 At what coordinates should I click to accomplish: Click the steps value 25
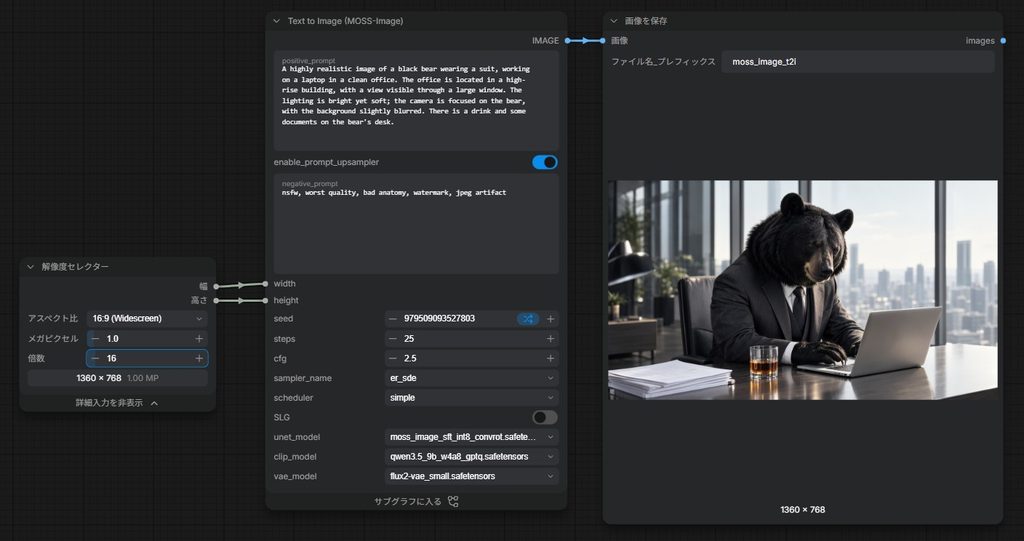click(x=409, y=338)
